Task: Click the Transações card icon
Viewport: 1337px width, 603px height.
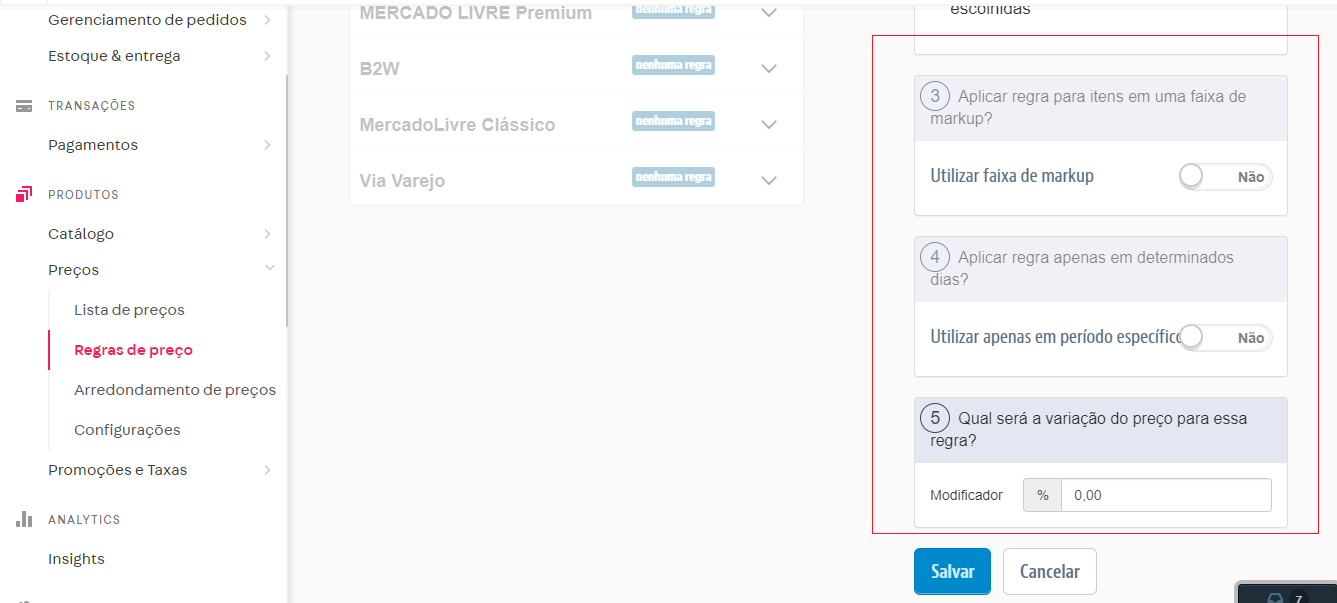Action: (24, 106)
